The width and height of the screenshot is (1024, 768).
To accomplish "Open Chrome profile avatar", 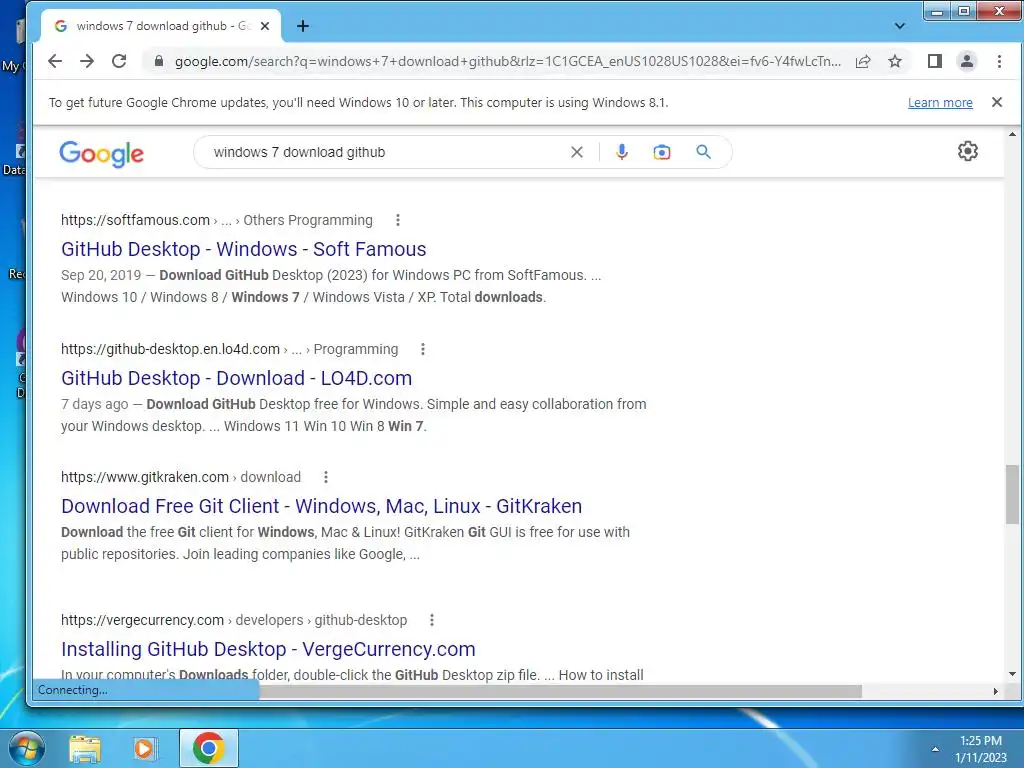I will click(x=967, y=61).
